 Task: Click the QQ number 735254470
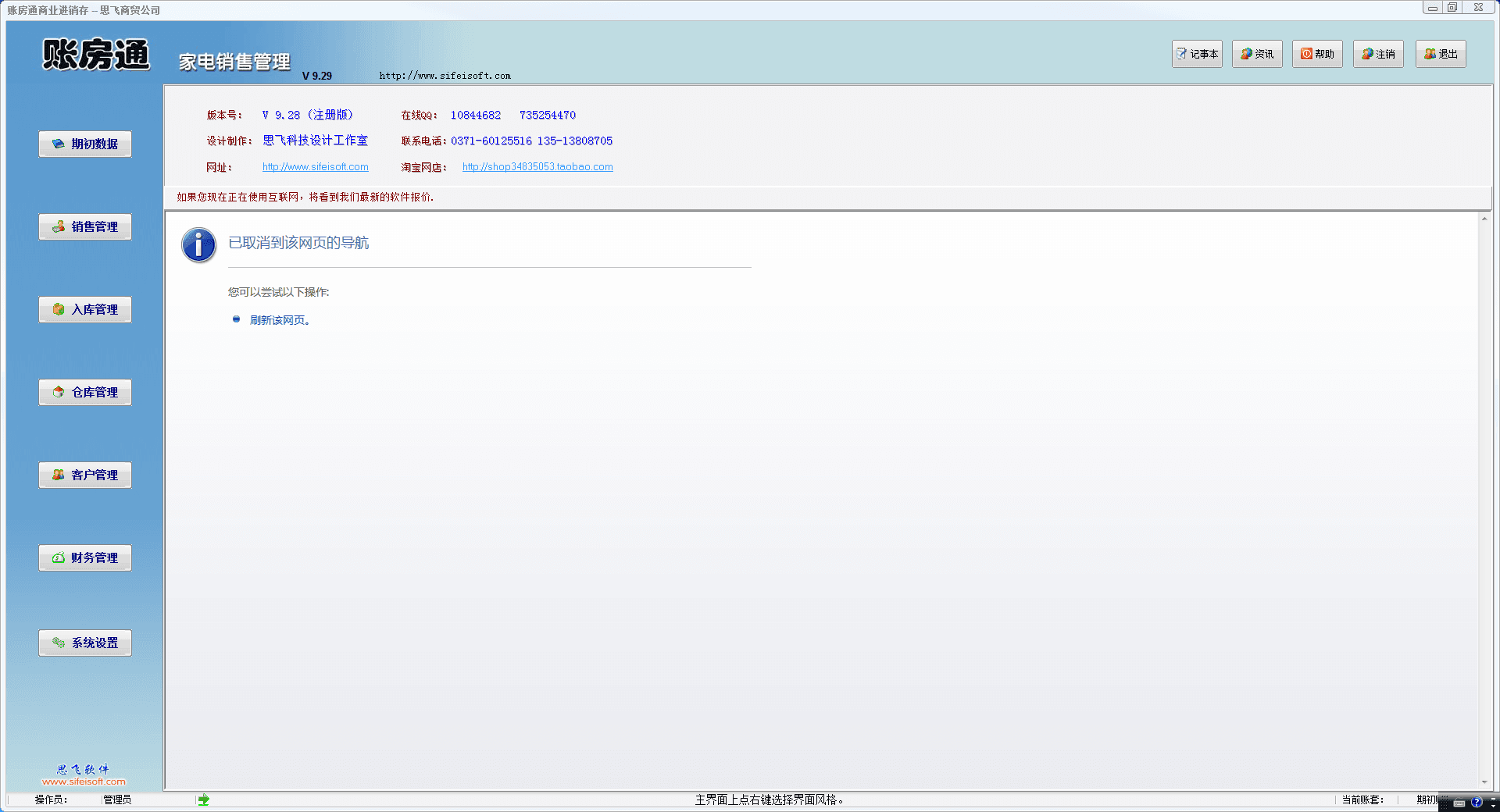tap(548, 115)
